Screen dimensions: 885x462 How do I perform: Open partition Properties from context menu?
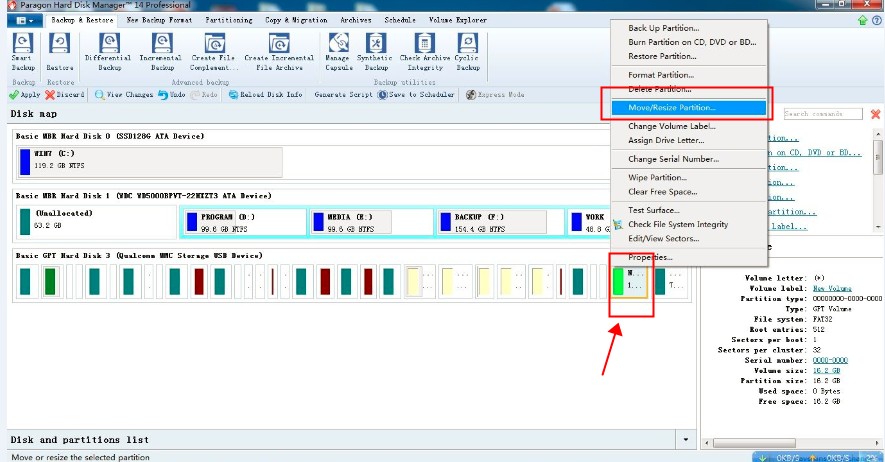click(689, 257)
